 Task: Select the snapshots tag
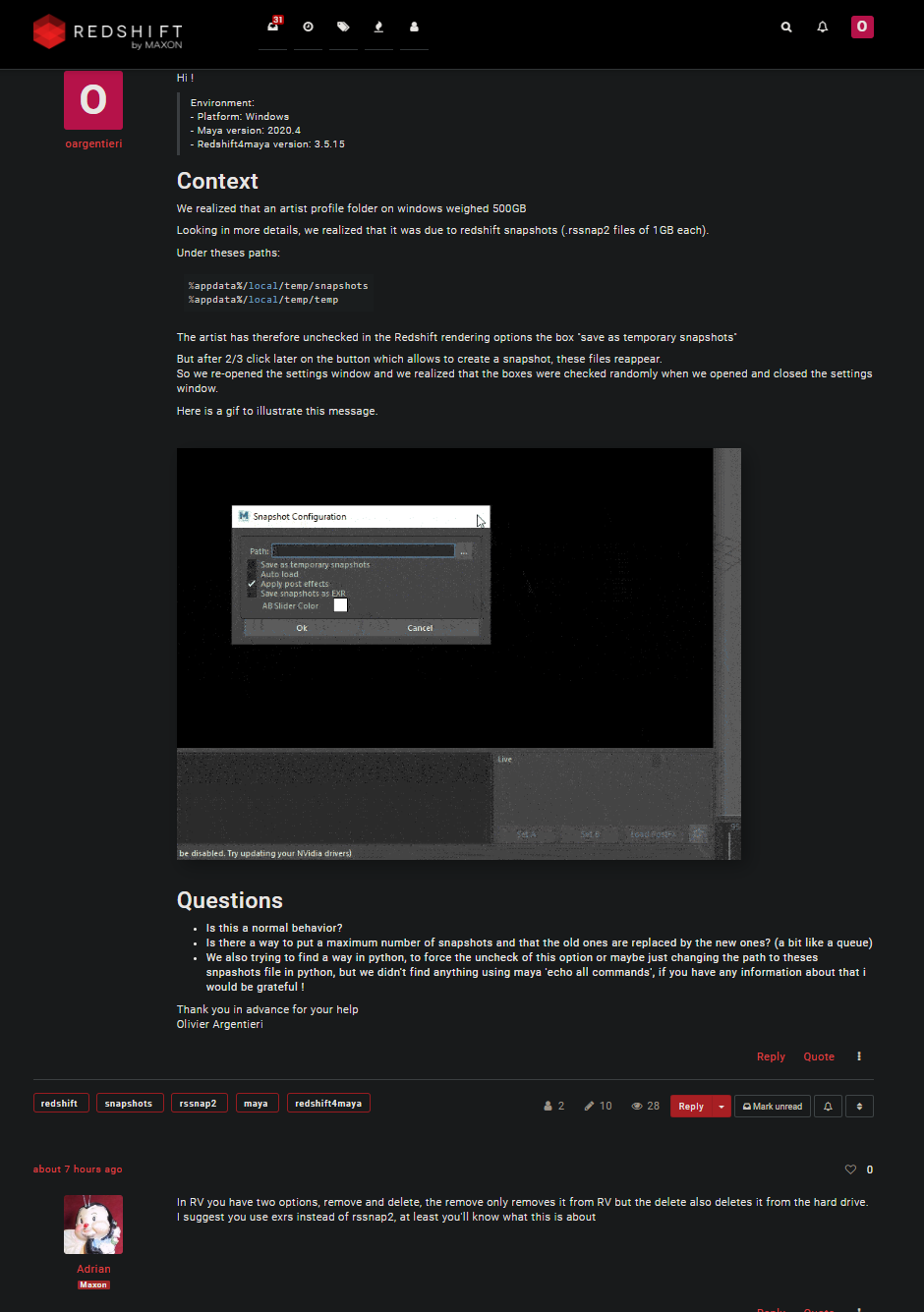[129, 1104]
